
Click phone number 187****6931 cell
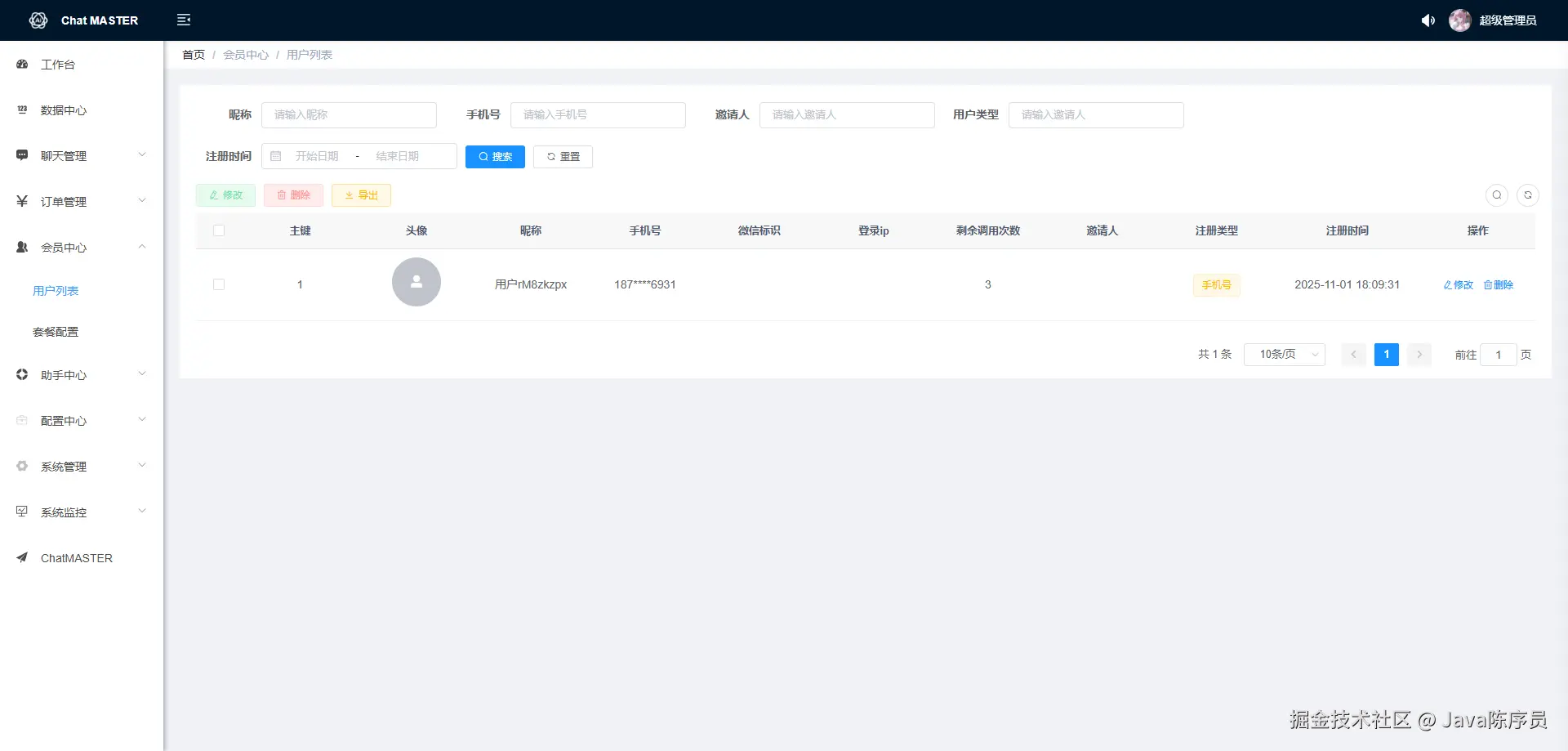coord(645,285)
